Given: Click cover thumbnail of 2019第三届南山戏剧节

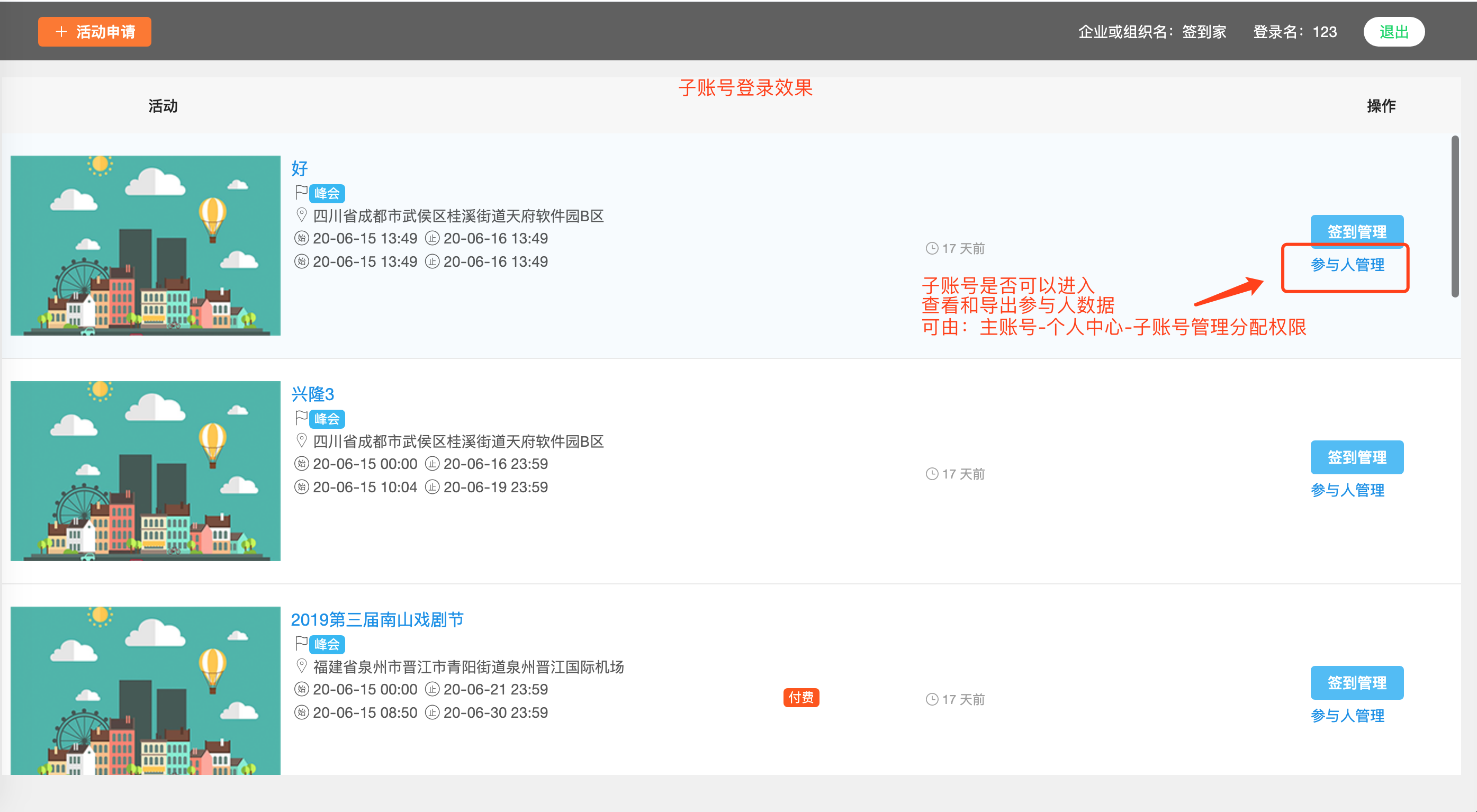Looking at the screenshot, I should [x=145, y=690].
